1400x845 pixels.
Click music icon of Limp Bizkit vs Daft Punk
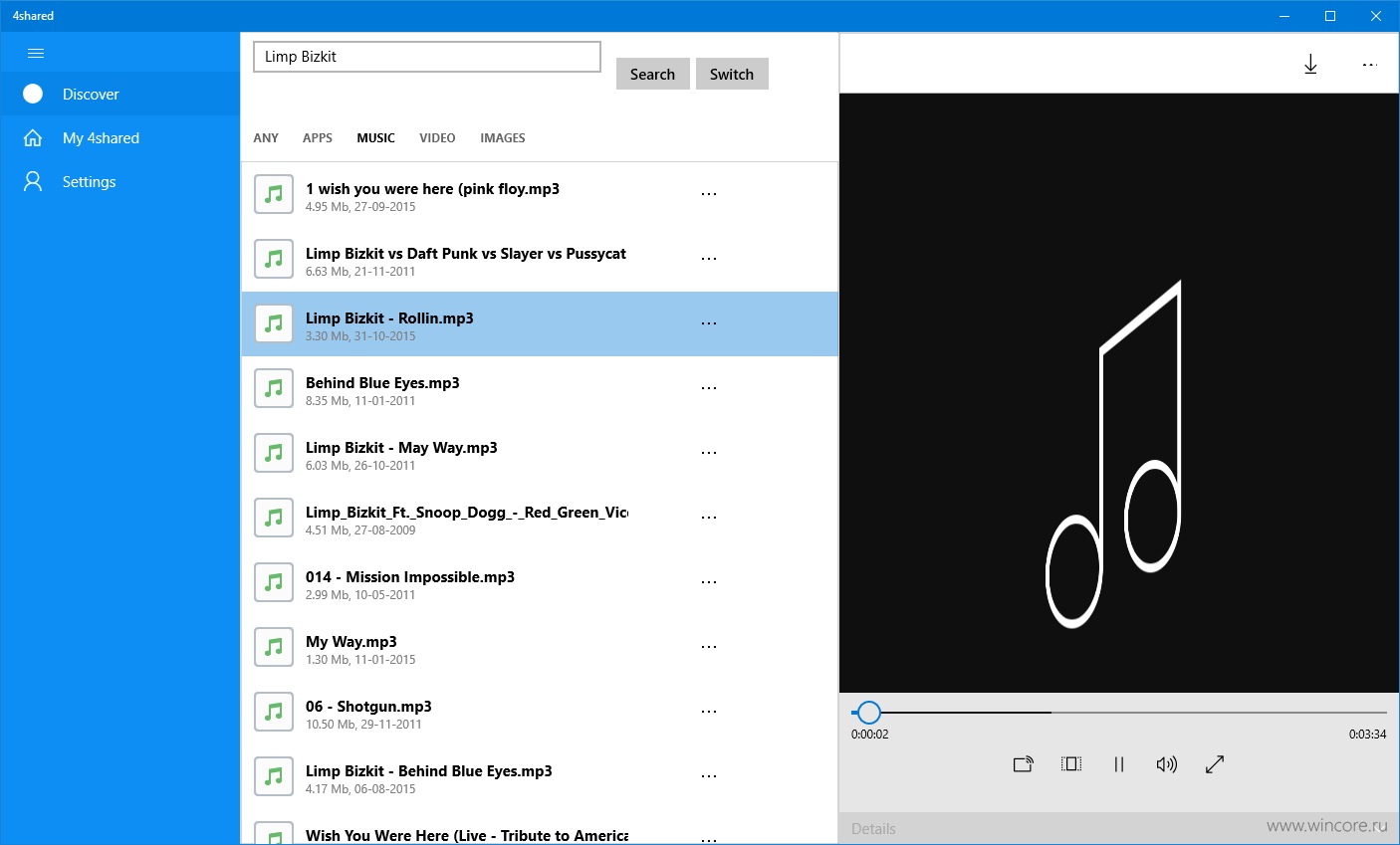(274, 259)
